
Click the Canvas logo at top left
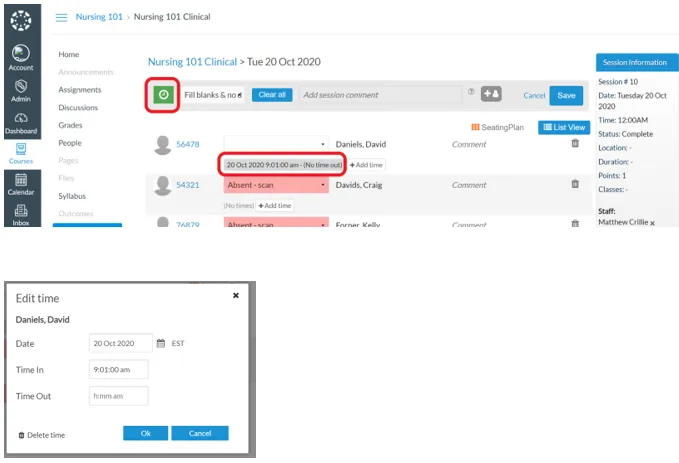pos(21,20)
